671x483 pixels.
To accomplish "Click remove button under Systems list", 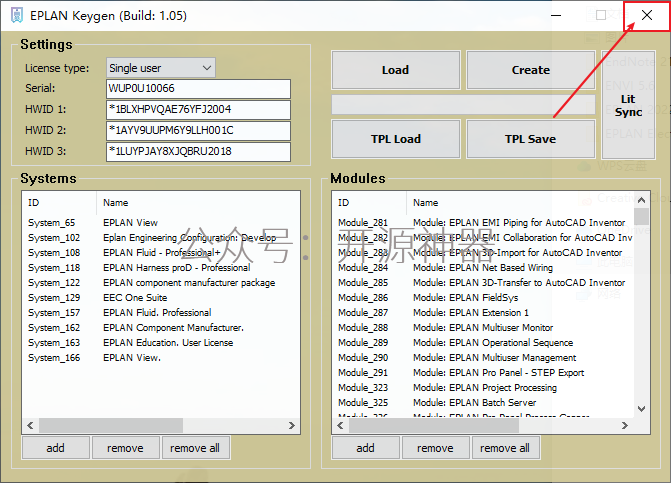I will 125,448.
